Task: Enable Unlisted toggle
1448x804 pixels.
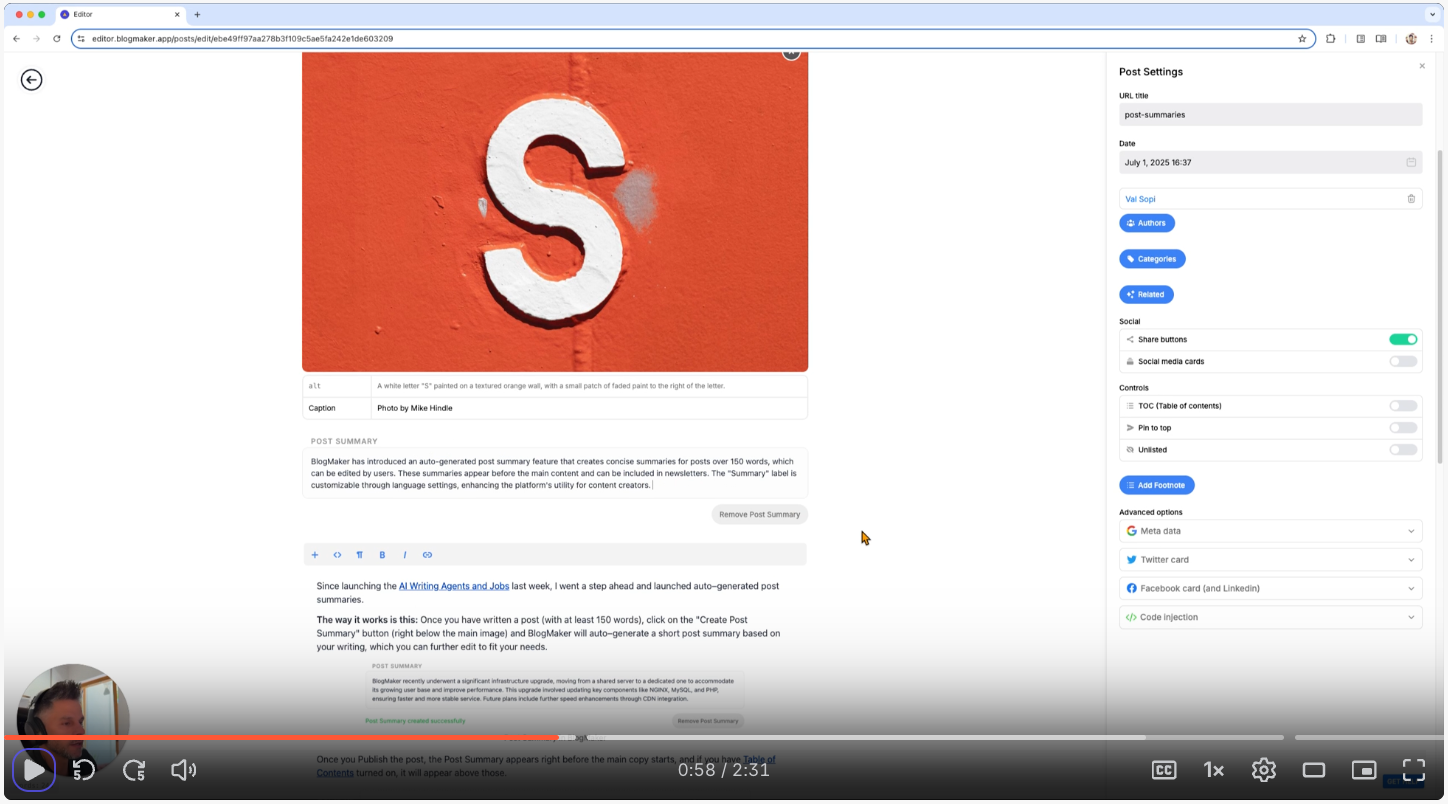Action: pyautogui.click(x=1403, y=450)
